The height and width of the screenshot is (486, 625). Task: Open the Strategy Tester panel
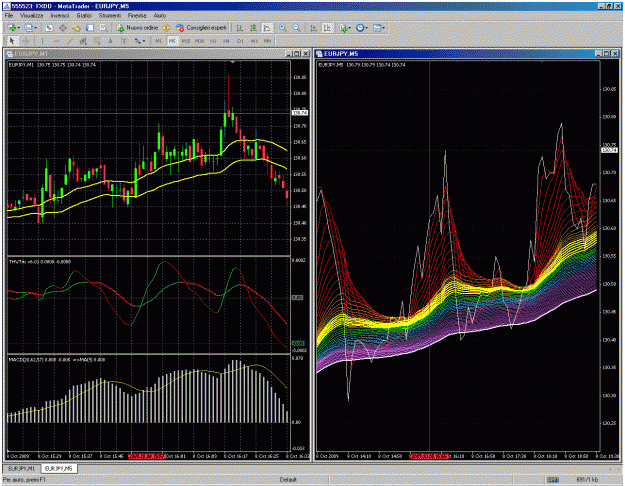(104, 28)
